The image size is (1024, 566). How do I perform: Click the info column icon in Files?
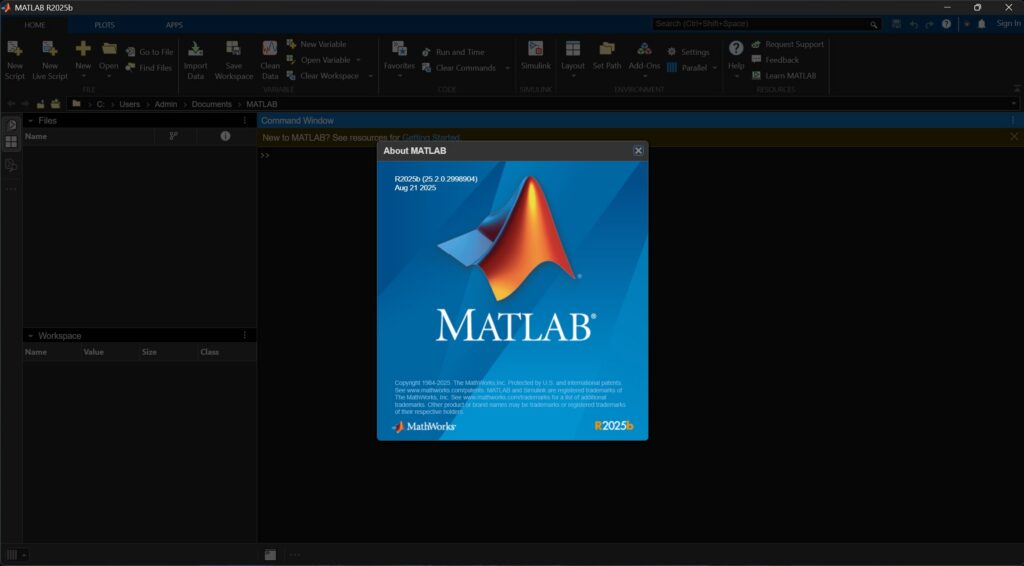[225, 136]
